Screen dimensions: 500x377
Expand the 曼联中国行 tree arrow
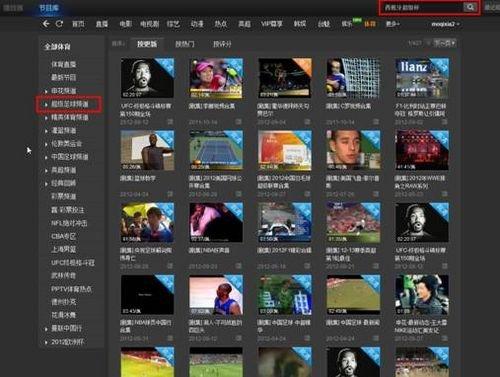(x=46, y=329)
